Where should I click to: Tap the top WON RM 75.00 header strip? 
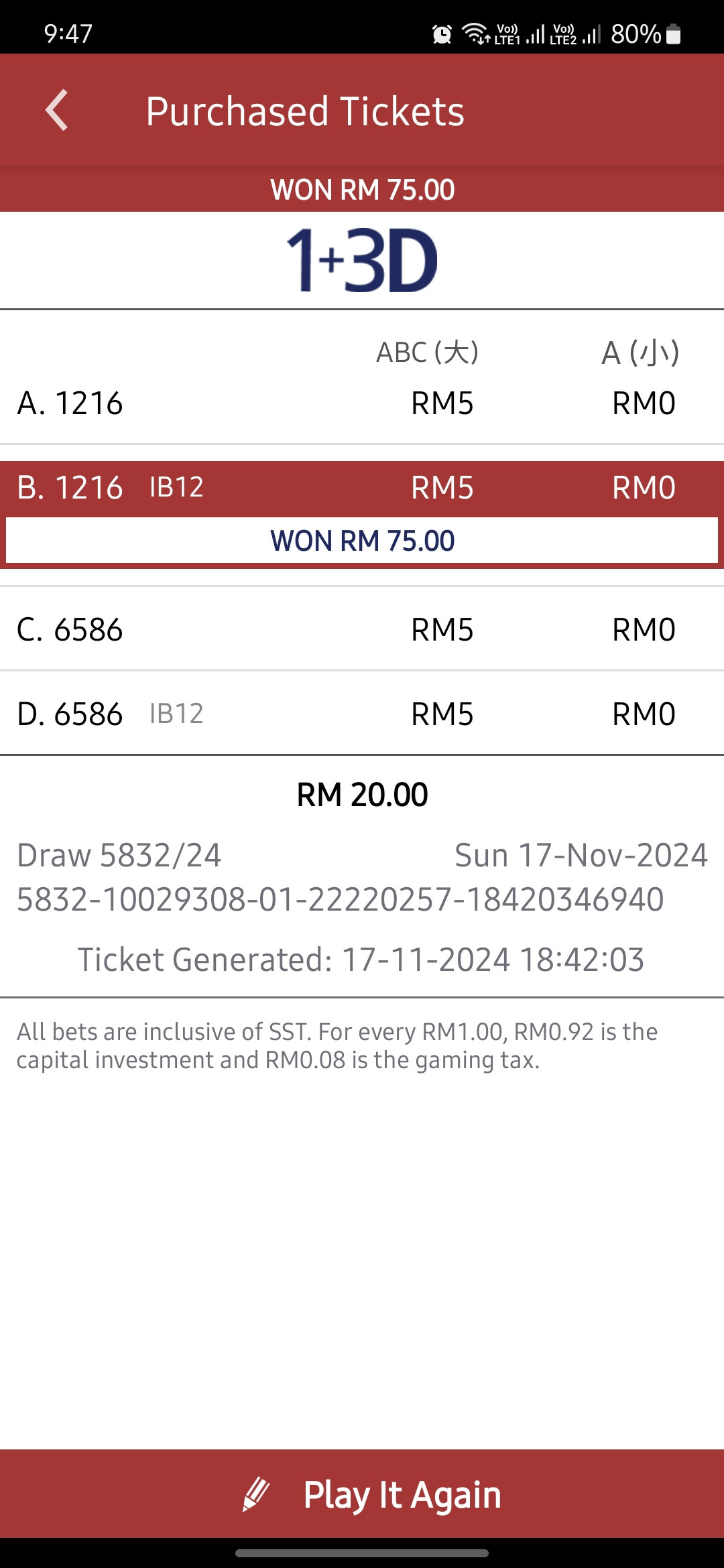pyautogui.click(x=362, y=190)
